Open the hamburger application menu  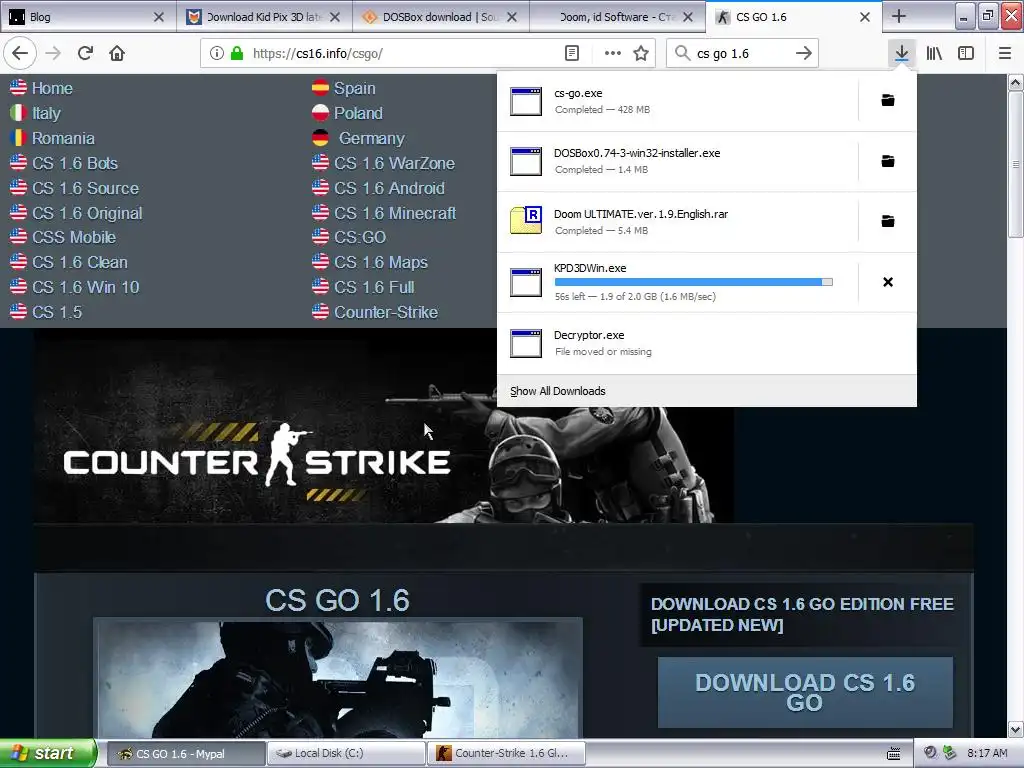click(x=1005, y=54)
